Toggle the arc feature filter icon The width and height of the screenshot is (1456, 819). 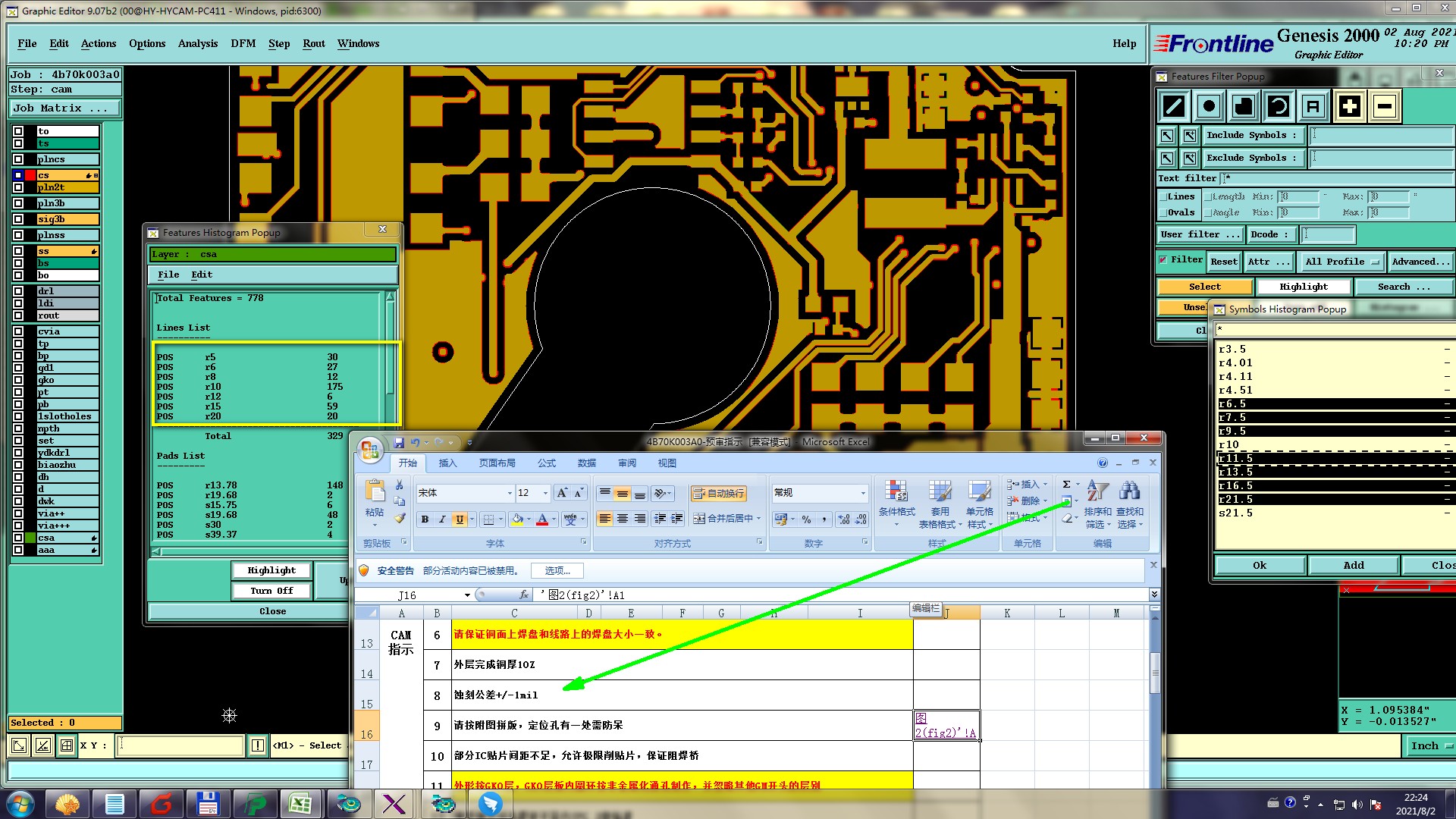click(x=1279, y=106)
